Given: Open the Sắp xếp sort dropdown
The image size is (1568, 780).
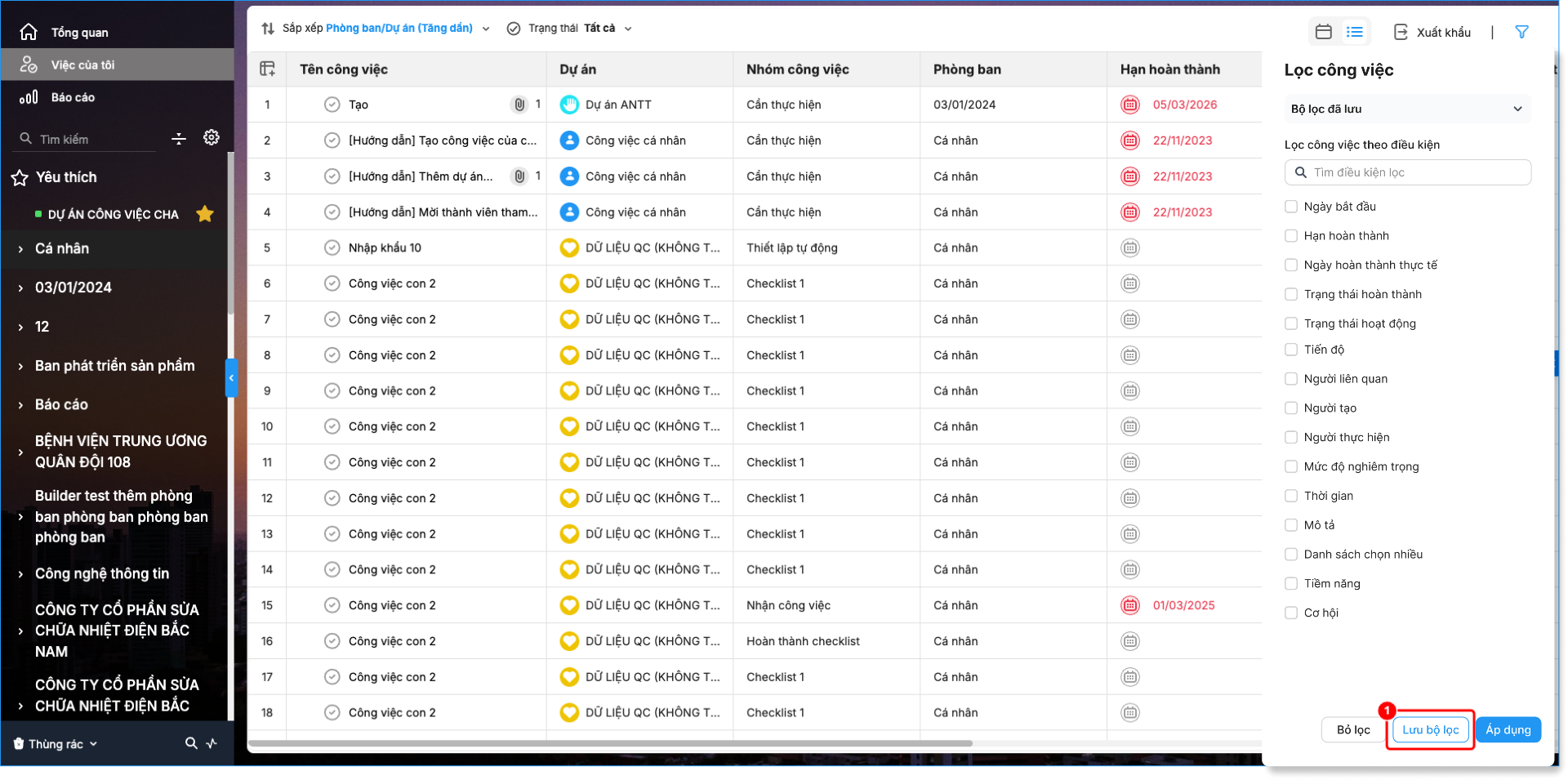Looking at the screenshot, I should (376, 29).
